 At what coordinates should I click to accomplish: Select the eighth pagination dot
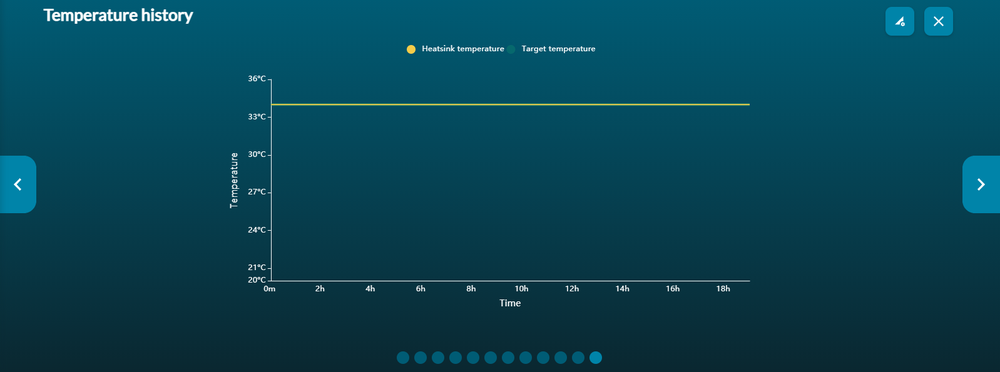point(526,357)
